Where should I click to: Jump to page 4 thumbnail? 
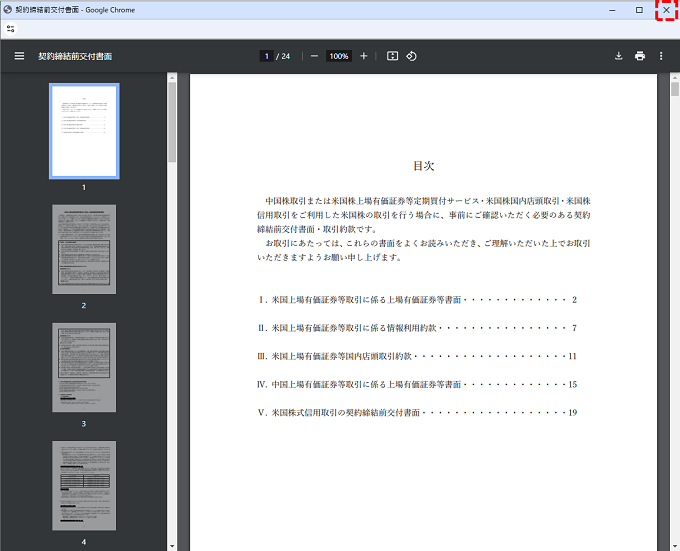[x=84, y=485]
